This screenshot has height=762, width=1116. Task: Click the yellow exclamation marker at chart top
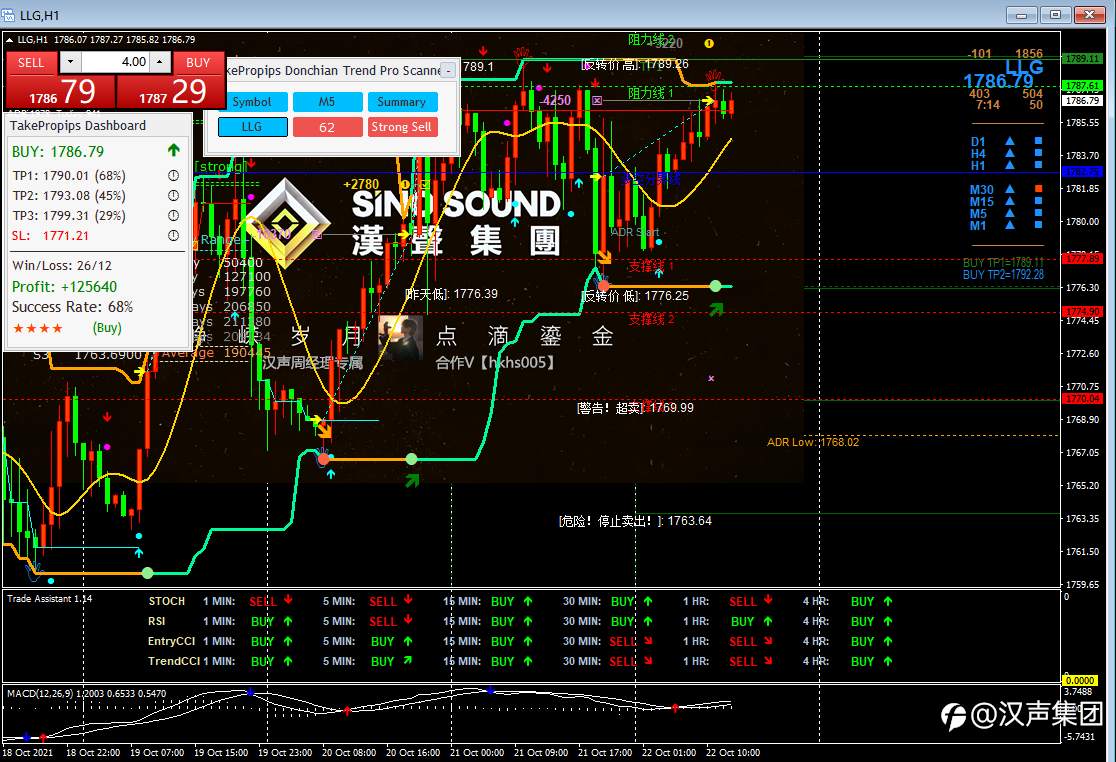click(x=709, y=43)
